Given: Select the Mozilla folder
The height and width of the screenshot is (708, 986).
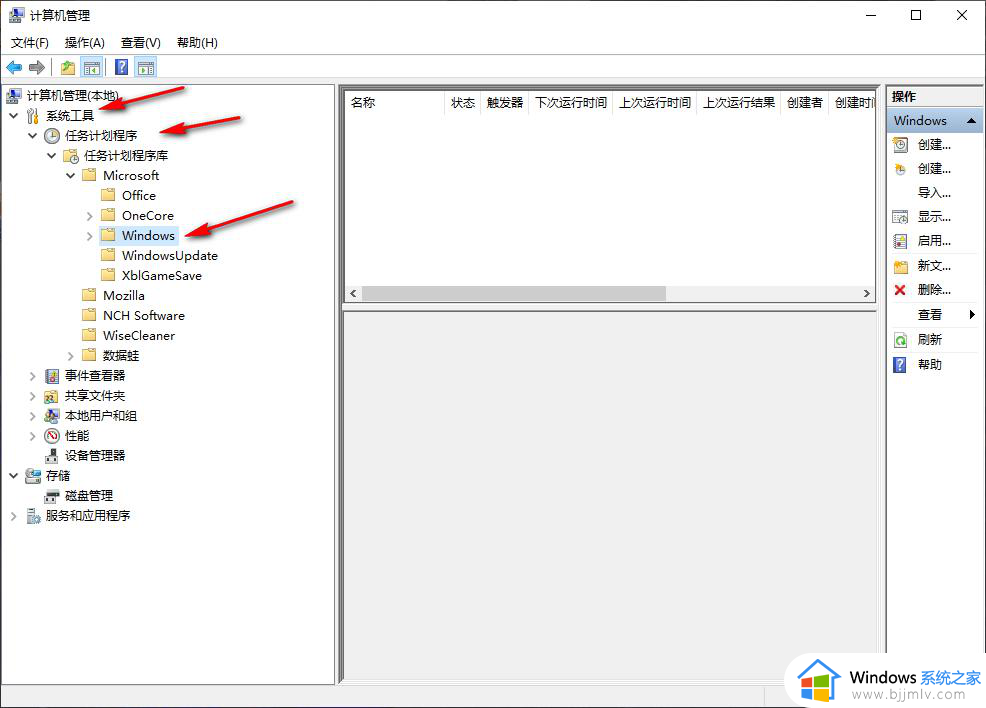Looking at the screenshot, I should click(x=123, y=296).
